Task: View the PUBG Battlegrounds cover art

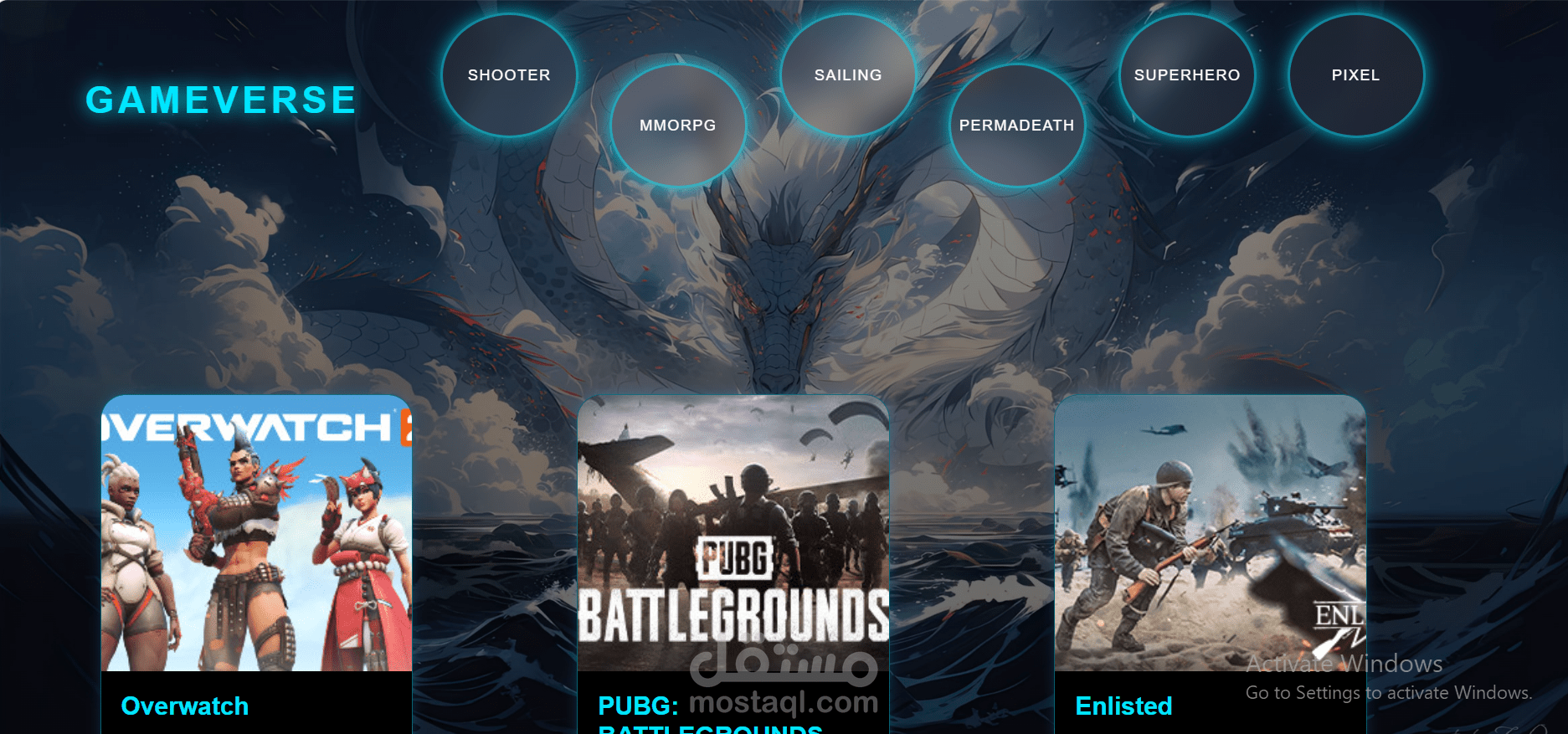Action: pos(733,533)
